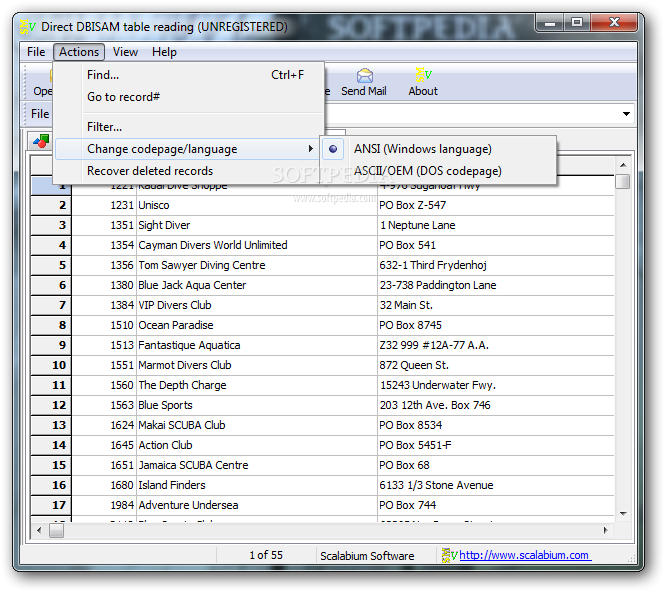
Task: Click the Send Mail envelope icon
Action: (365, 76)
